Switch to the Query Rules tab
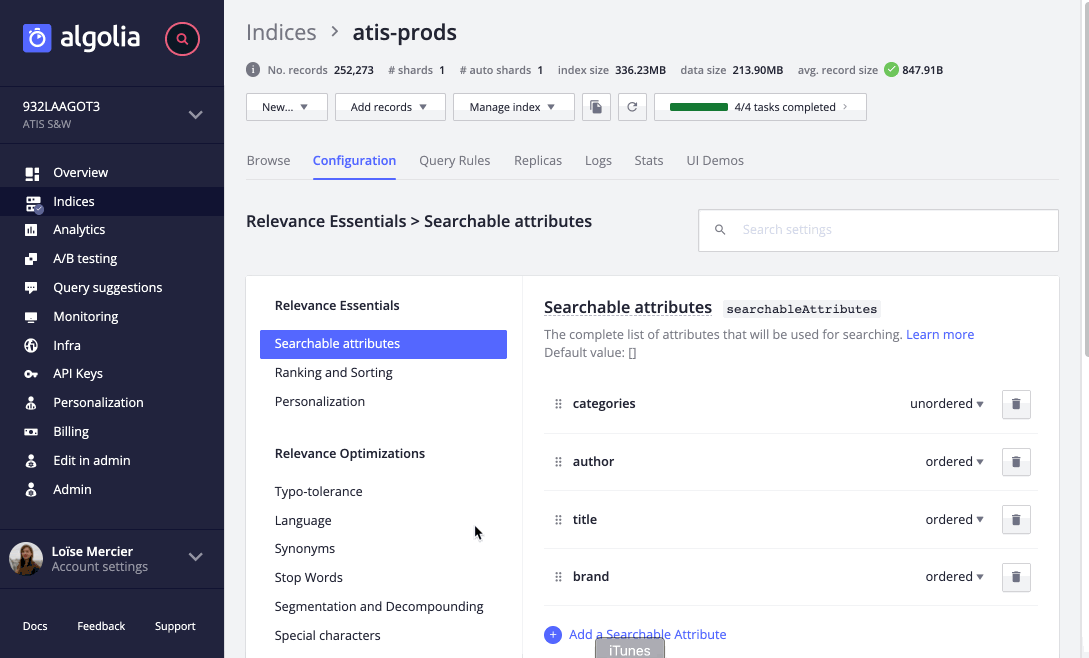Viewport: 1089px width, 658px height. tap(454, 160)
